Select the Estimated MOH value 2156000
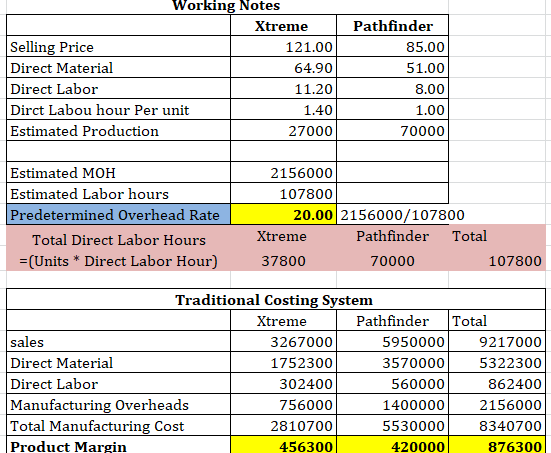The width and height of the screenshot is (551, 453). point(283,173)
